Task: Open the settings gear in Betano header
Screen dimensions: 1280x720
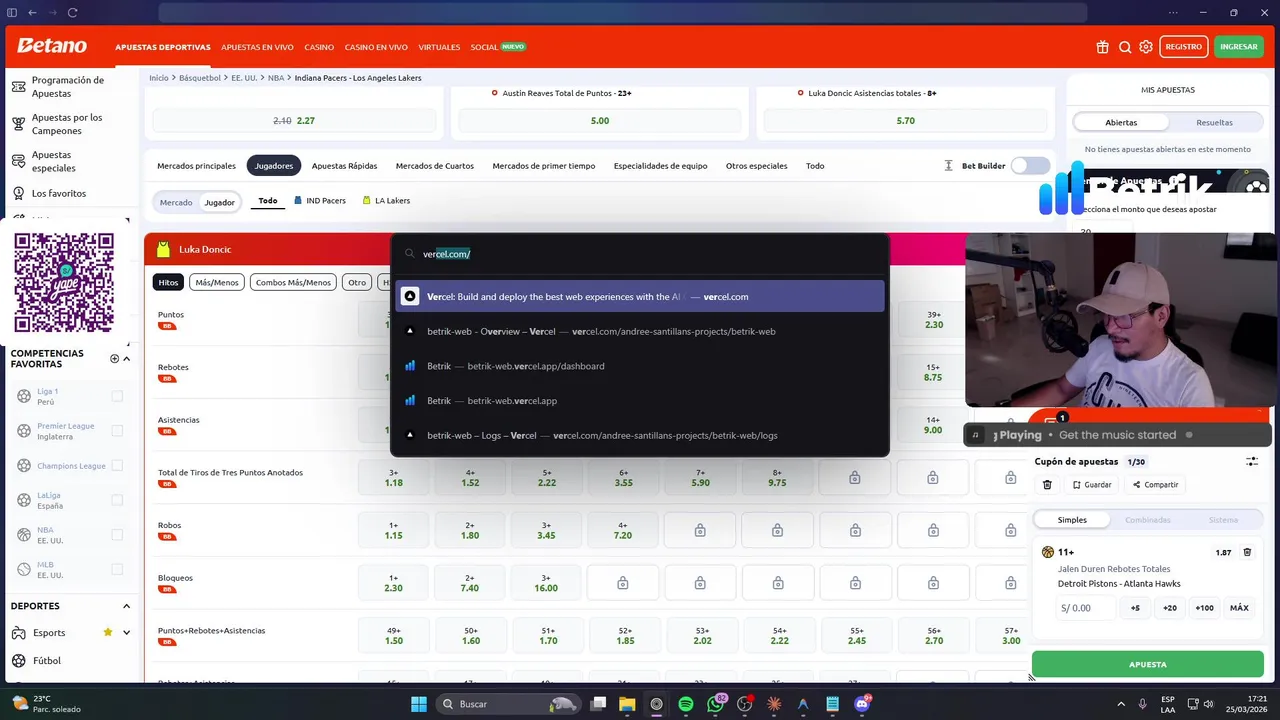Action: click(1146, 47)
